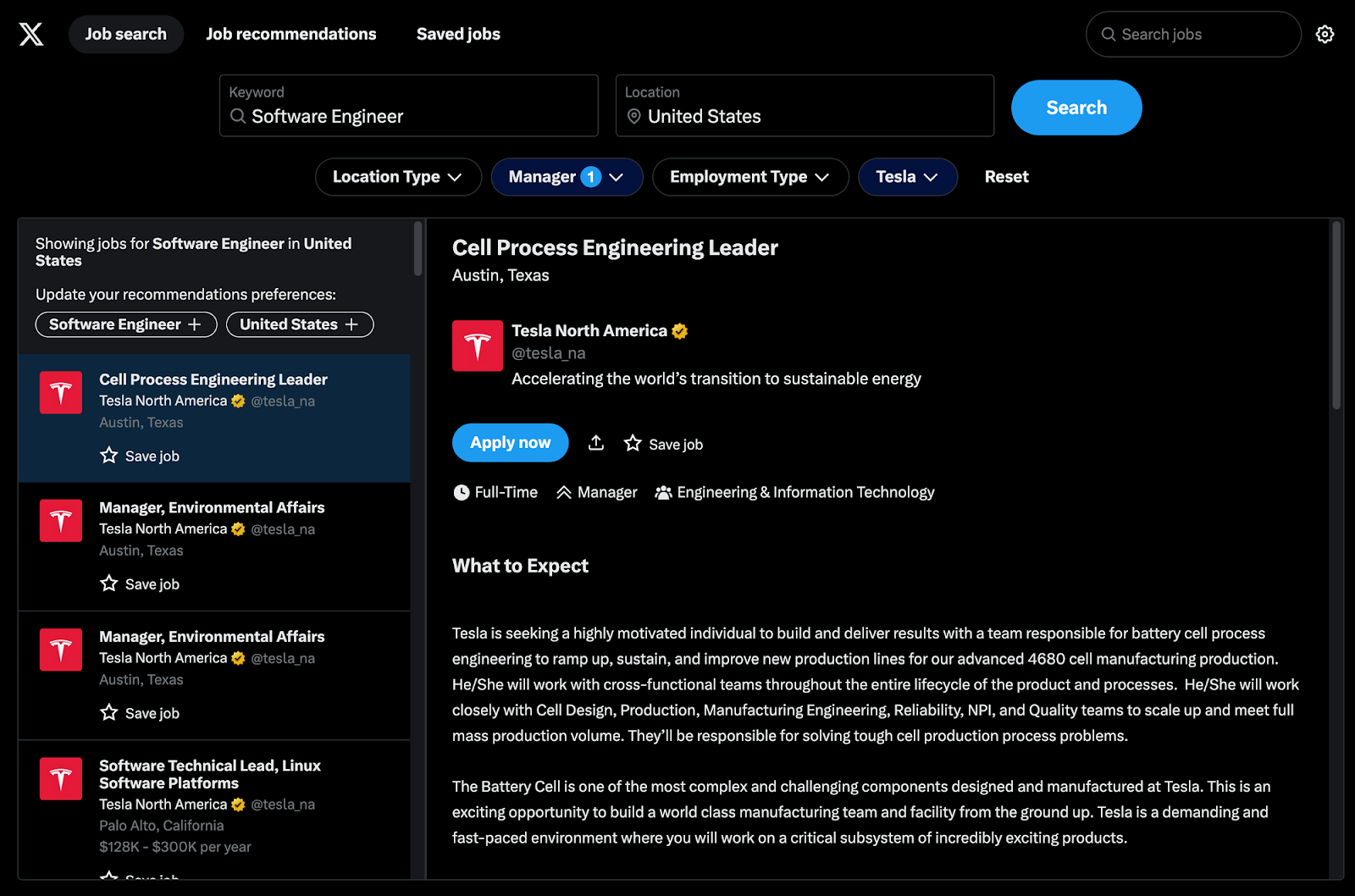Click the blue Search button
Screen dimensions: 1355x896
[1076, 108]
